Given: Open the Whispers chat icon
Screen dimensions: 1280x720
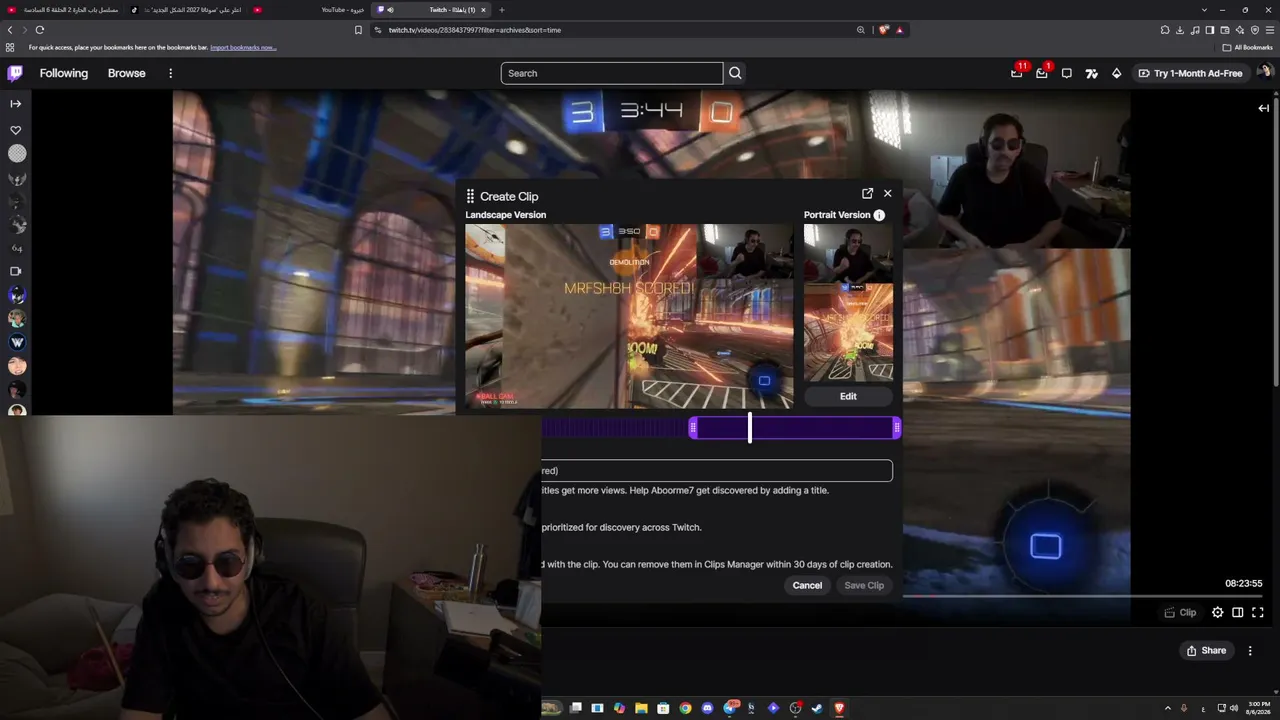Looking at the screenshot, I should (x=1067, y=73).
